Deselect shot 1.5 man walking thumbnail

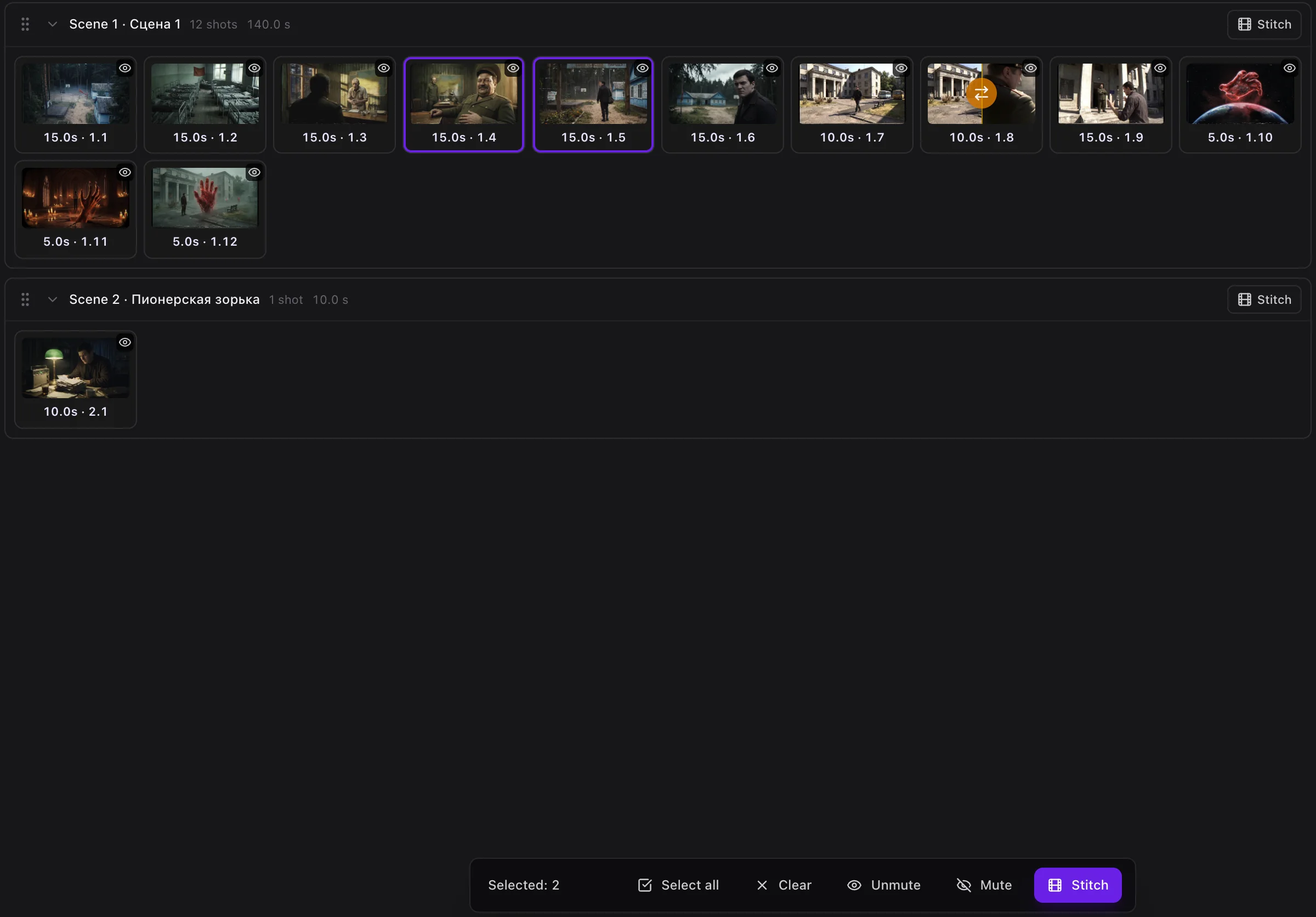point(593,93)
